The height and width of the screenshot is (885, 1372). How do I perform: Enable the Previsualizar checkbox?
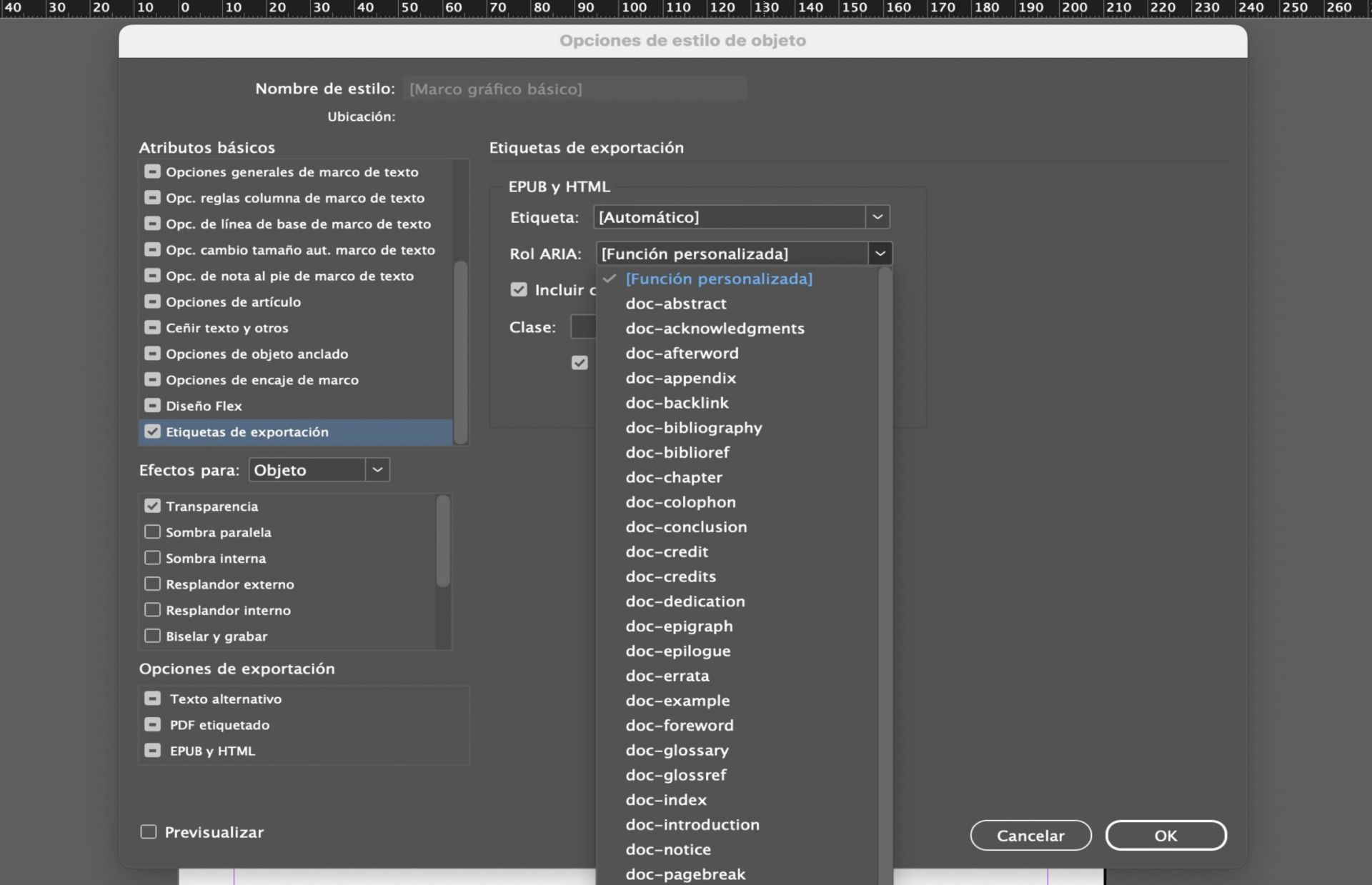[149, 831]
